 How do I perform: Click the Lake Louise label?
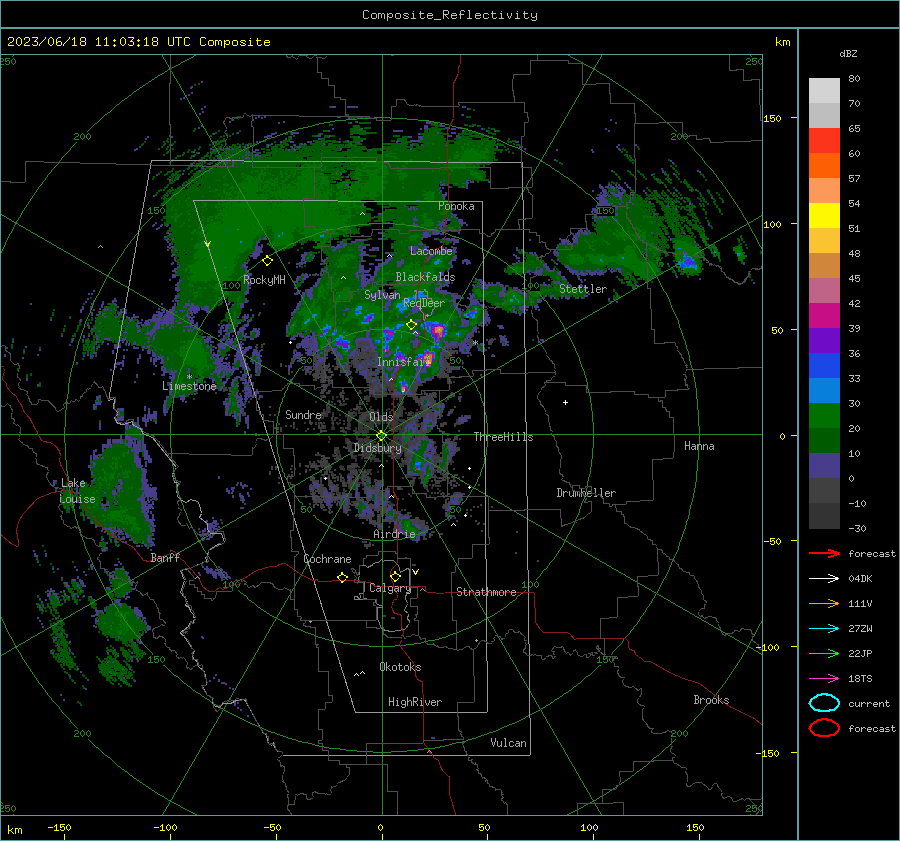[77, 491]
